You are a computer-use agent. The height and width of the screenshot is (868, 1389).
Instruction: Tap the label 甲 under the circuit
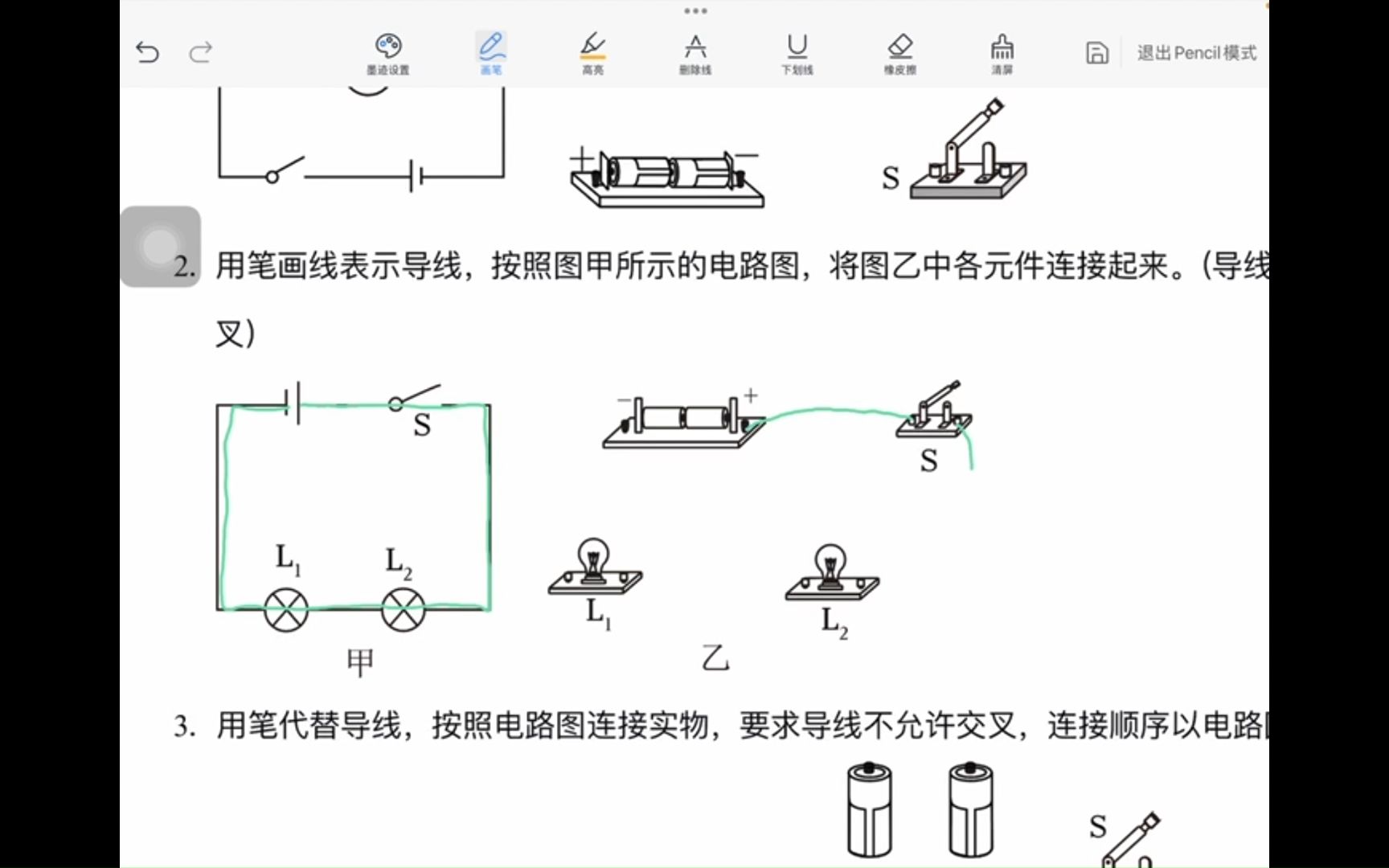pos(360,662)
